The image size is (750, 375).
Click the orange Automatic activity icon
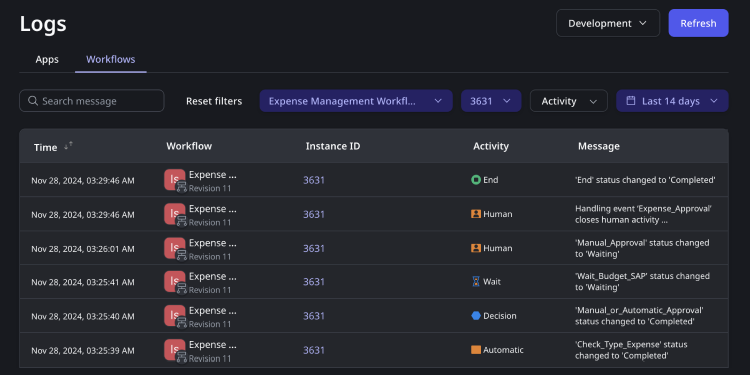(475, 350)
